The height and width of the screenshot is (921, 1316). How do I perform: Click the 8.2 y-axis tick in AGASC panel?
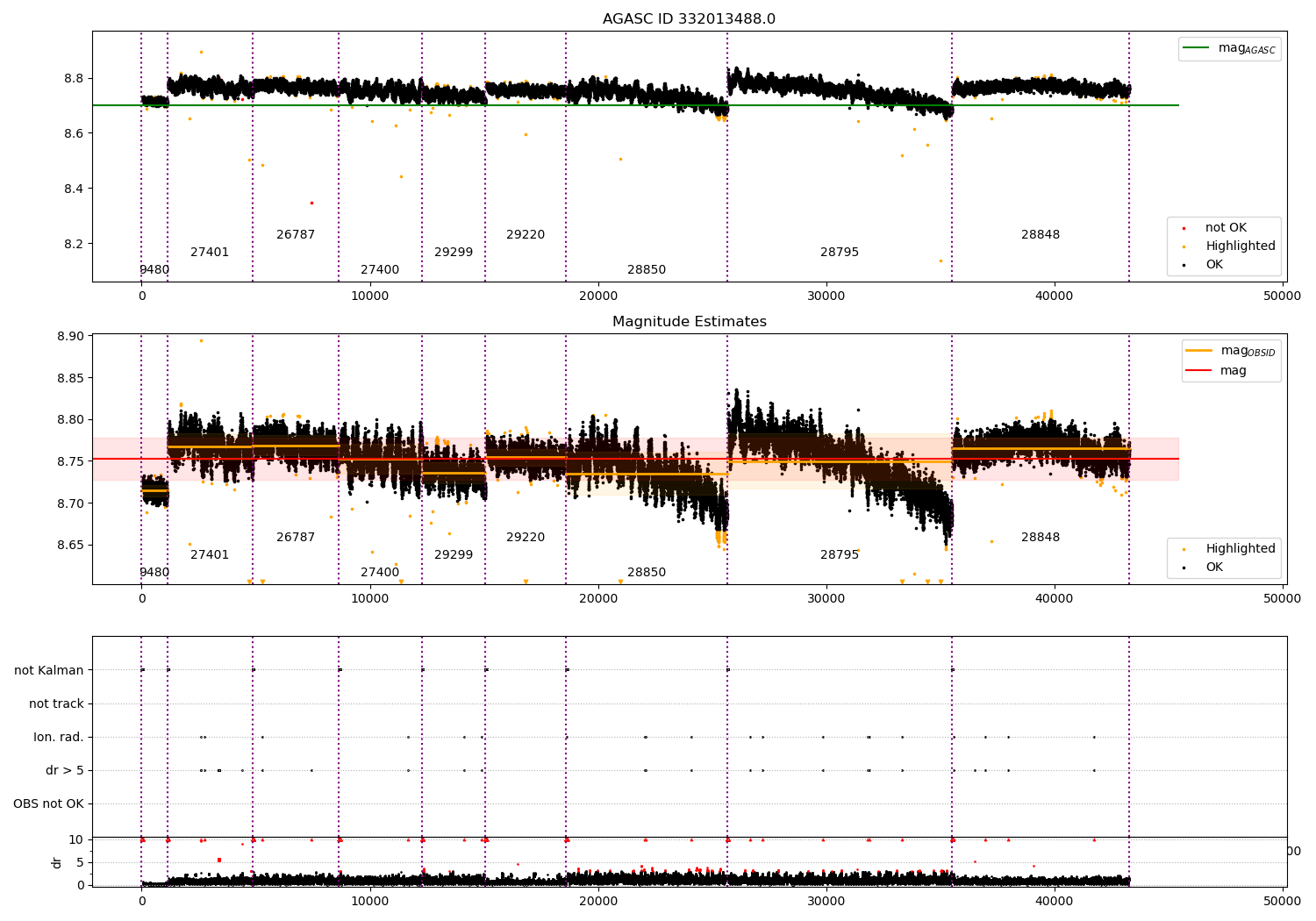point(74,244)
